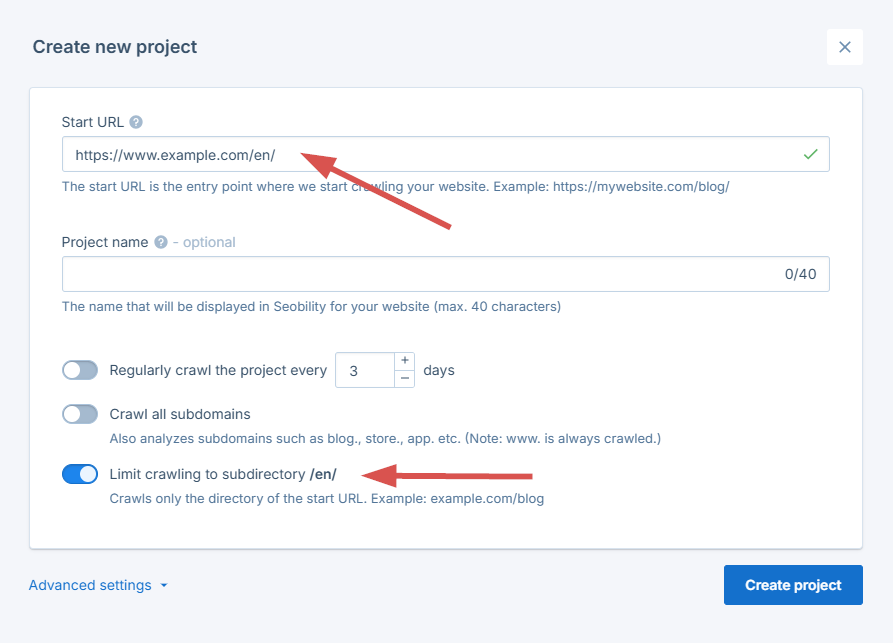Screen dimensions: 893x643
Task: Click the bold /en/ subdirectory label
Action: coord(324,473)
